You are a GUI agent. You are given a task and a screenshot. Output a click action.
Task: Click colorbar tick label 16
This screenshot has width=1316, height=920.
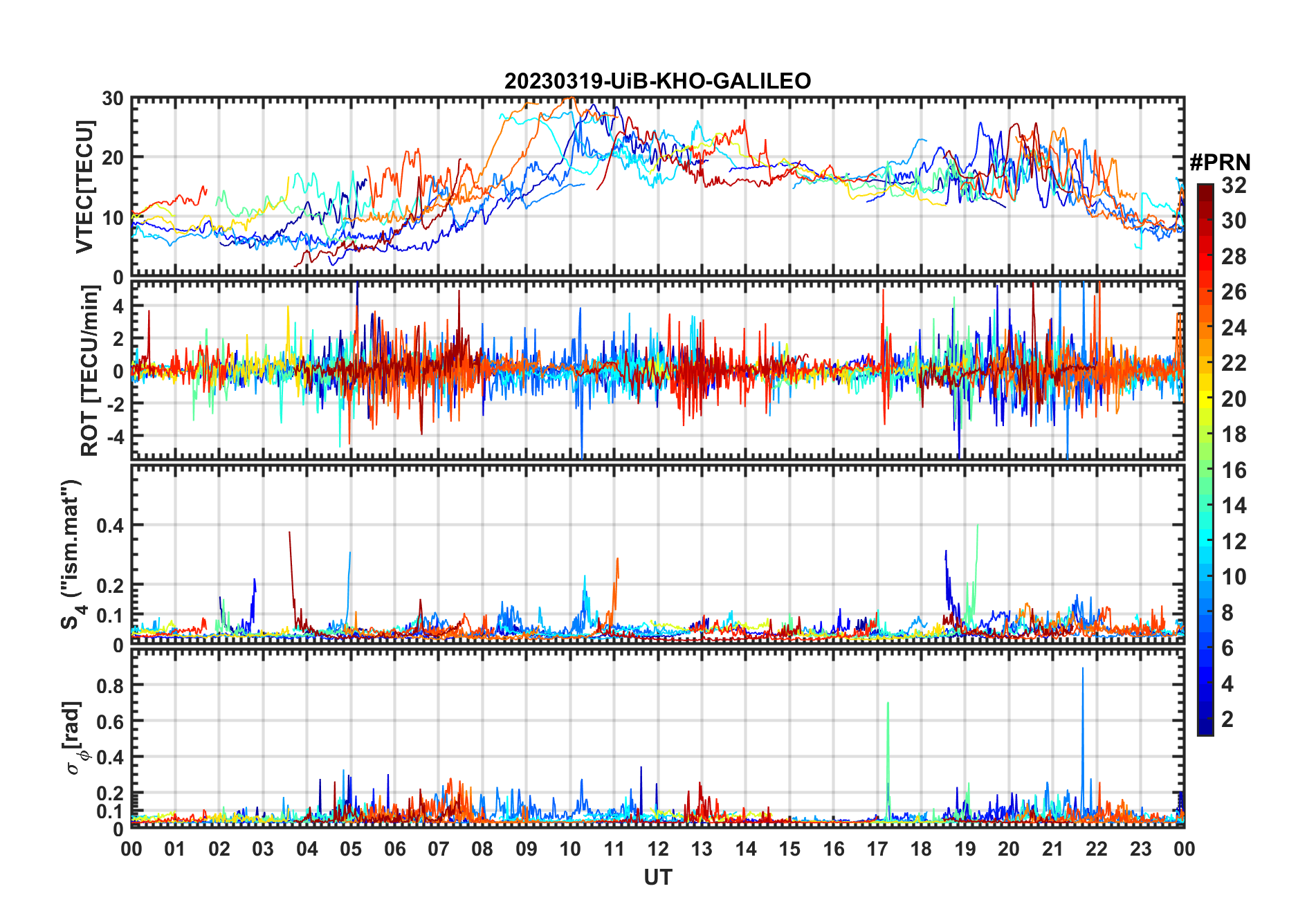tap(1234, 470)
